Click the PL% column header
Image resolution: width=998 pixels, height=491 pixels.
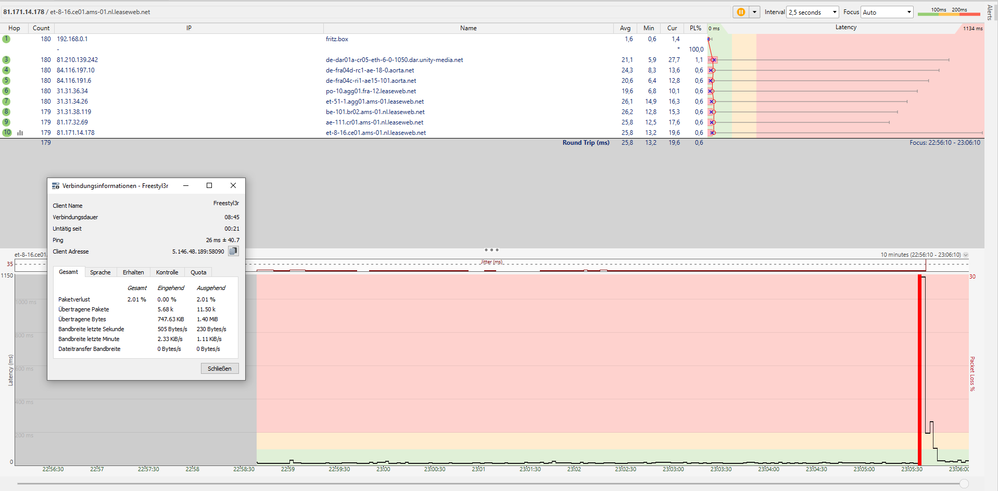pos(695,28)
